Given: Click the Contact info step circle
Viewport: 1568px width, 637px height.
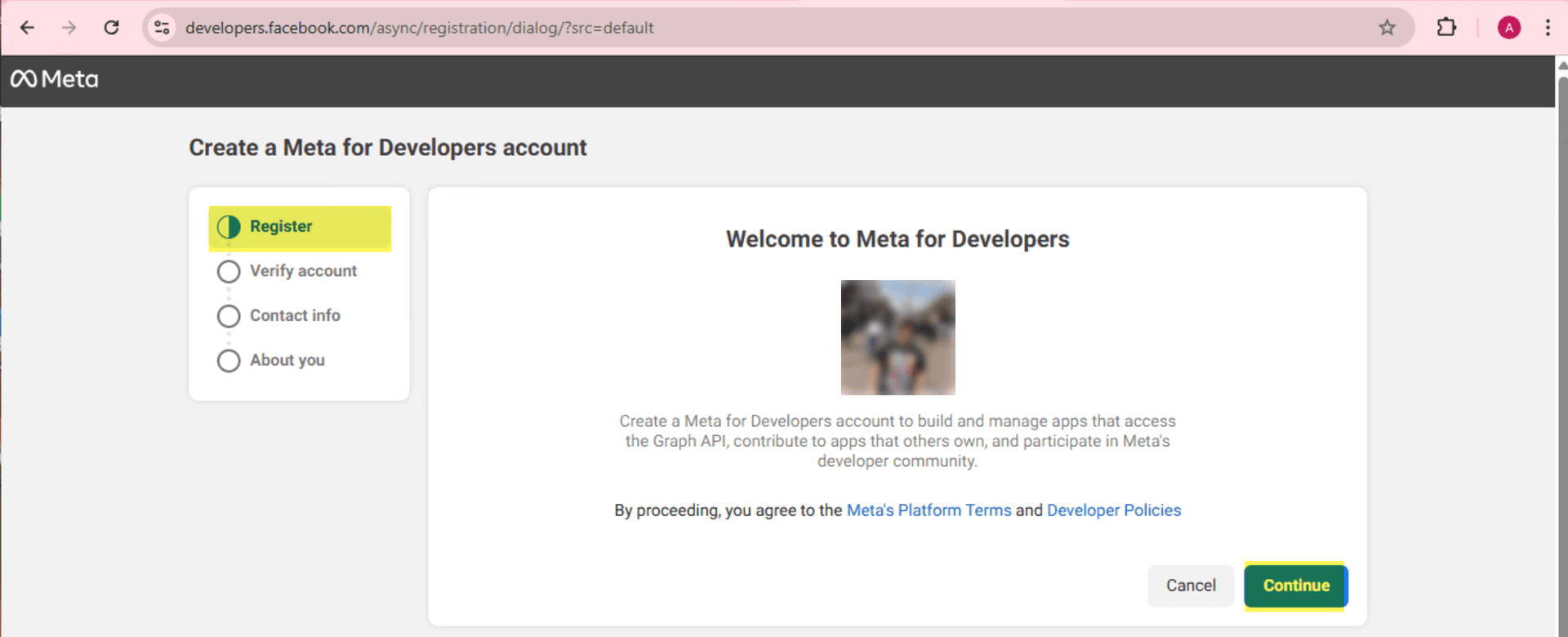Looking at the screenshot, I should (x=229, y=316).
